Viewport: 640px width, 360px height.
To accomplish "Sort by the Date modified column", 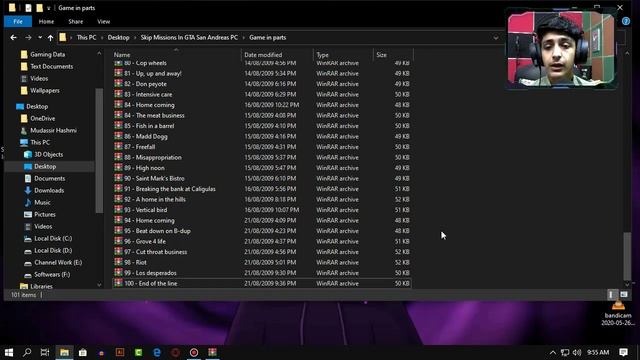I will (x=263, y=55).
